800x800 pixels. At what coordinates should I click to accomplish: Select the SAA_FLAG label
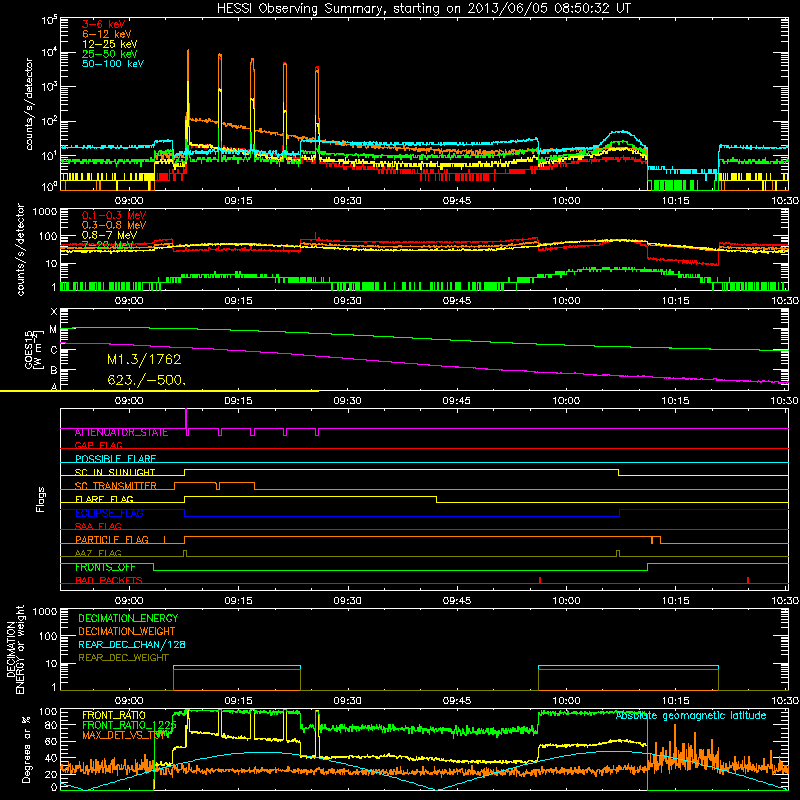click(x=98, y=526)
